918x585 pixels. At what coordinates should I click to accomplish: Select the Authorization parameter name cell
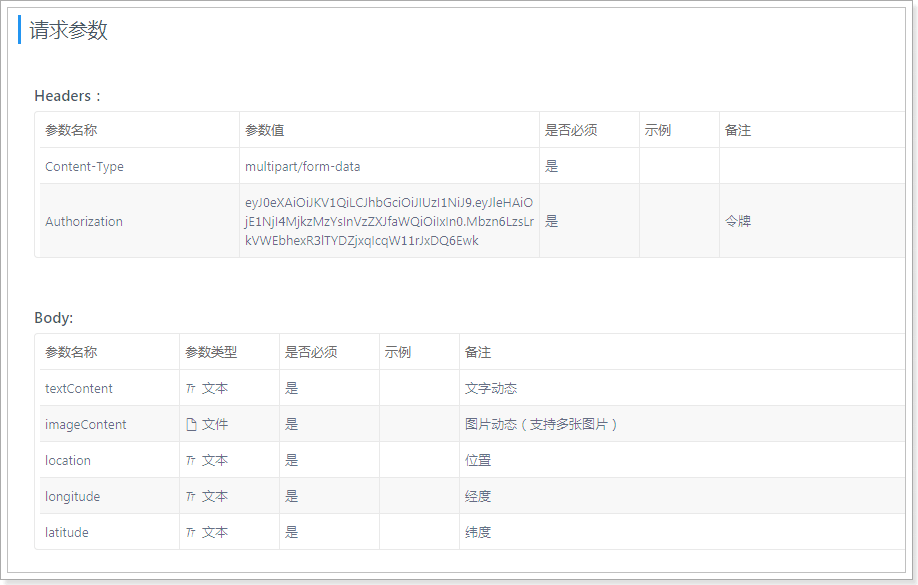pyautogui.click(x=84, y=222)
